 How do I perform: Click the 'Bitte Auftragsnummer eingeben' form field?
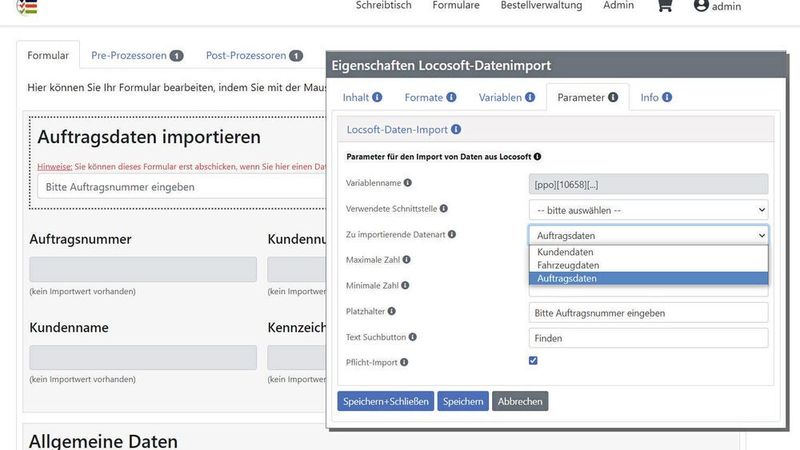coord(182,187)
